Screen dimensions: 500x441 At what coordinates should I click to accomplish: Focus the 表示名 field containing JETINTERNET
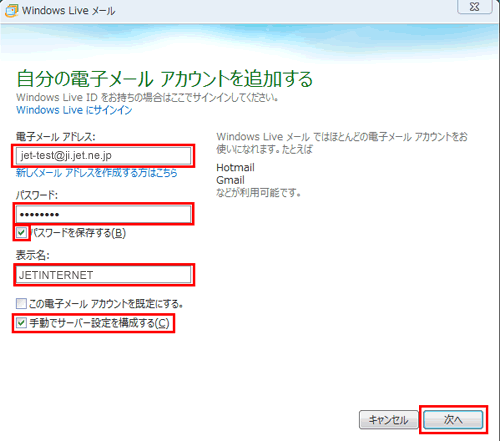(x=103, y=275)
